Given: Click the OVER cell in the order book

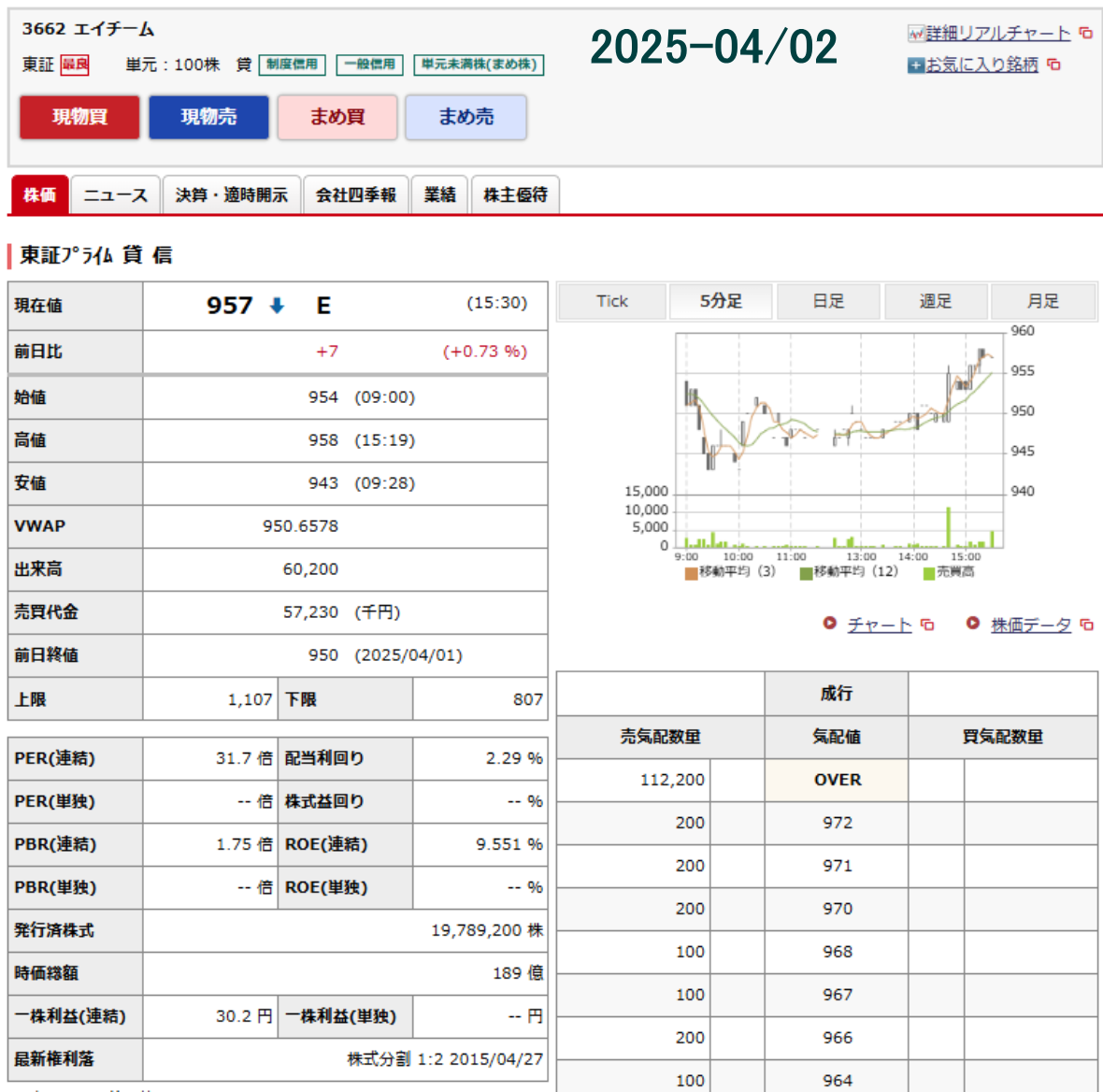Looking at the screenshot, I should point(837,780).
